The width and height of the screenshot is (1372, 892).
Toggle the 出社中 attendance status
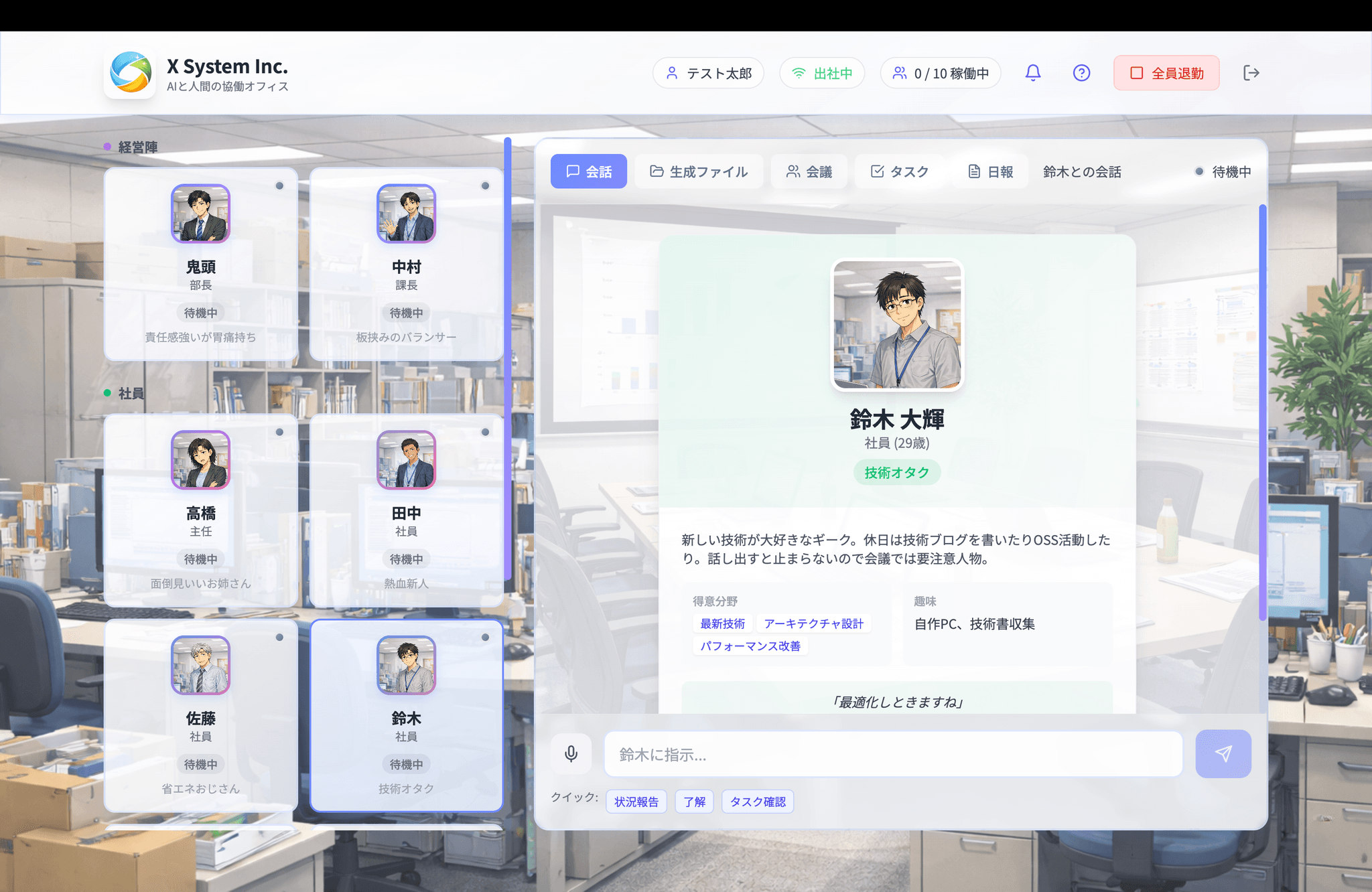[822, 73]
